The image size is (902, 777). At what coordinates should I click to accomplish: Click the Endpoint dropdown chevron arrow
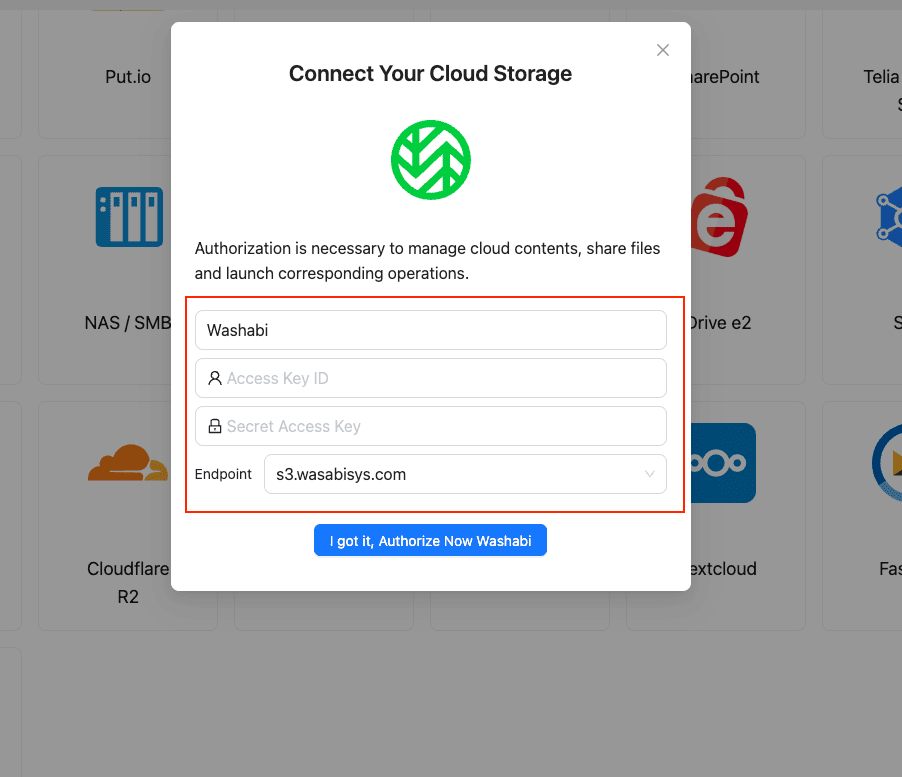(651, 474)
